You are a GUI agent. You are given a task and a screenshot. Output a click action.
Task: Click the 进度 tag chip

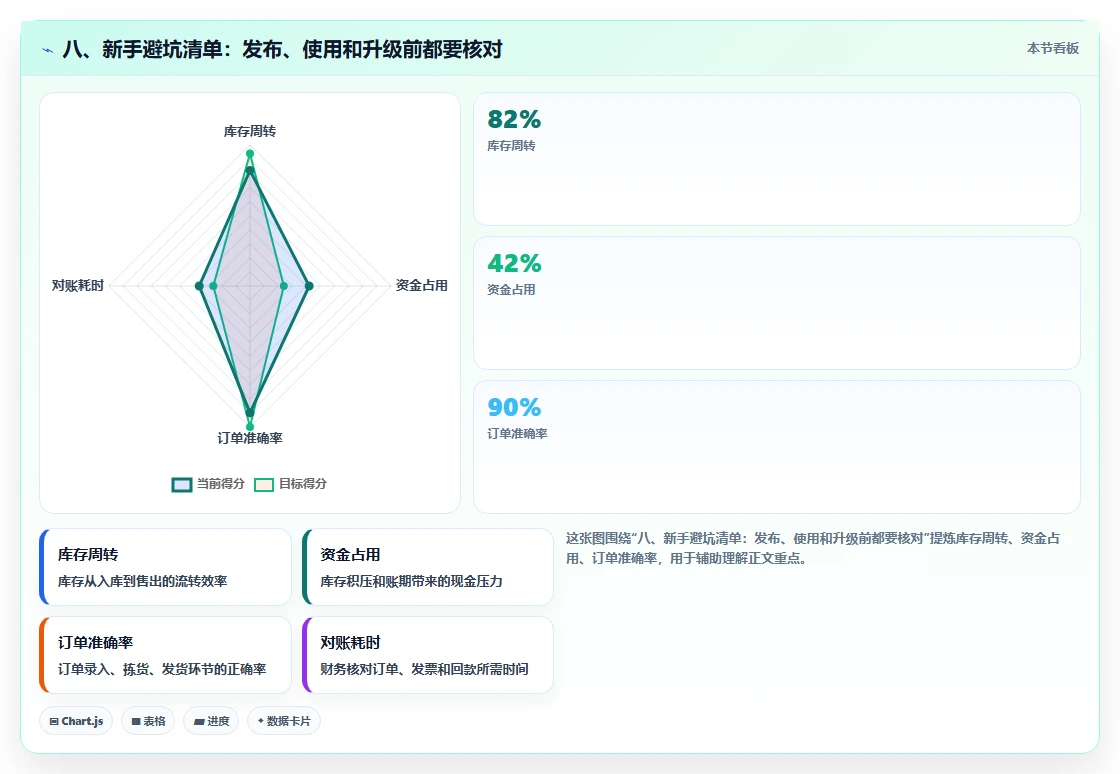[211, 721]
